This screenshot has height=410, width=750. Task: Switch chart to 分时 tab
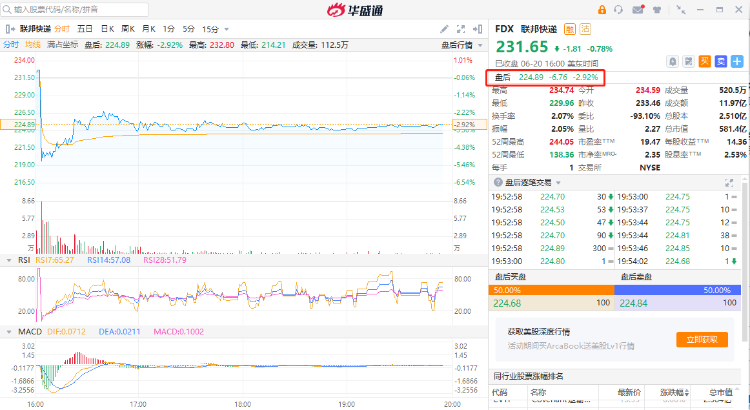point(62,29)
